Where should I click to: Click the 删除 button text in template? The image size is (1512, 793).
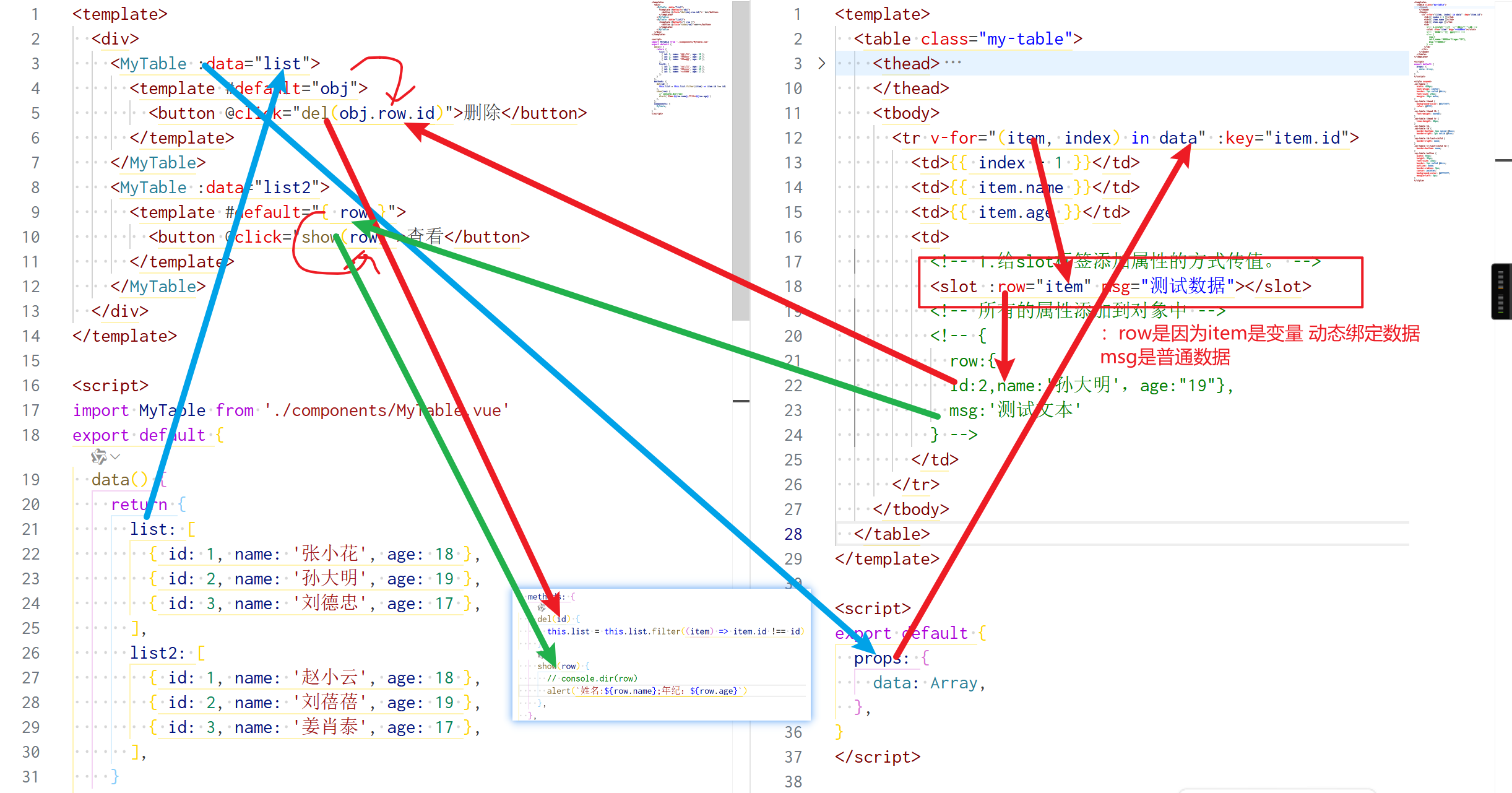(482, 113)
